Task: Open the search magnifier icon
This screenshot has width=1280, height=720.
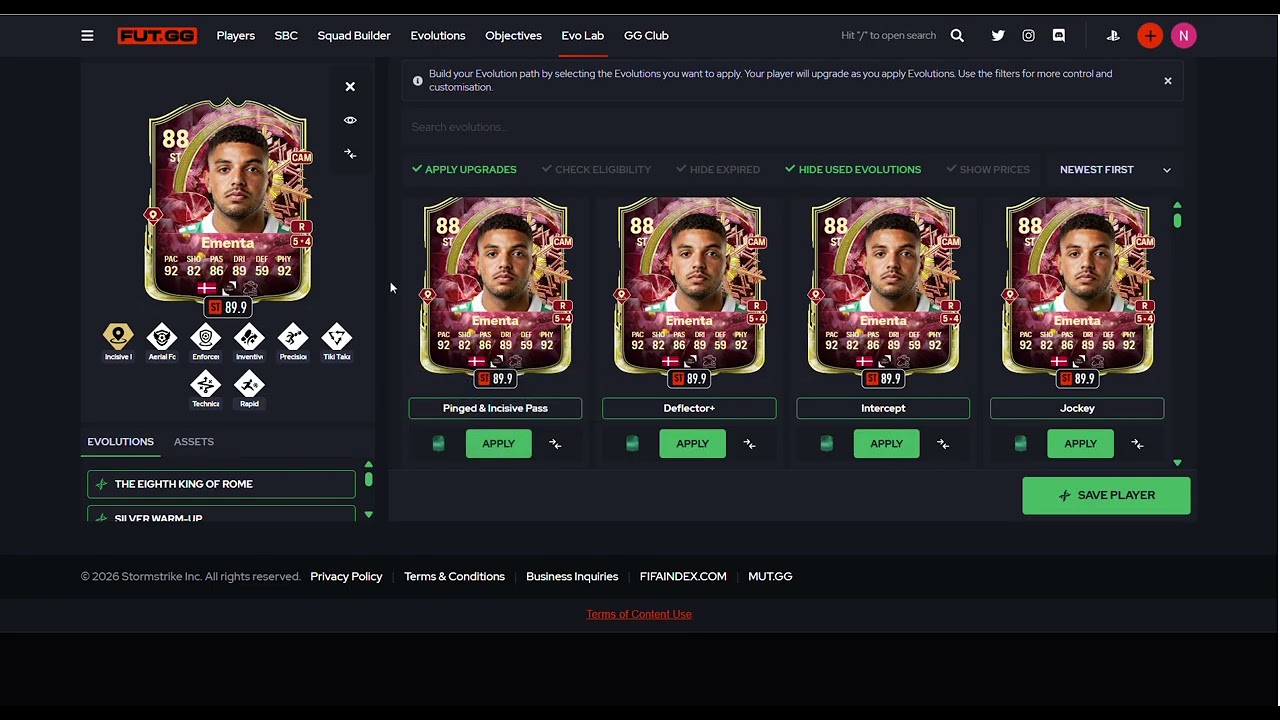Action: [957, 36]
